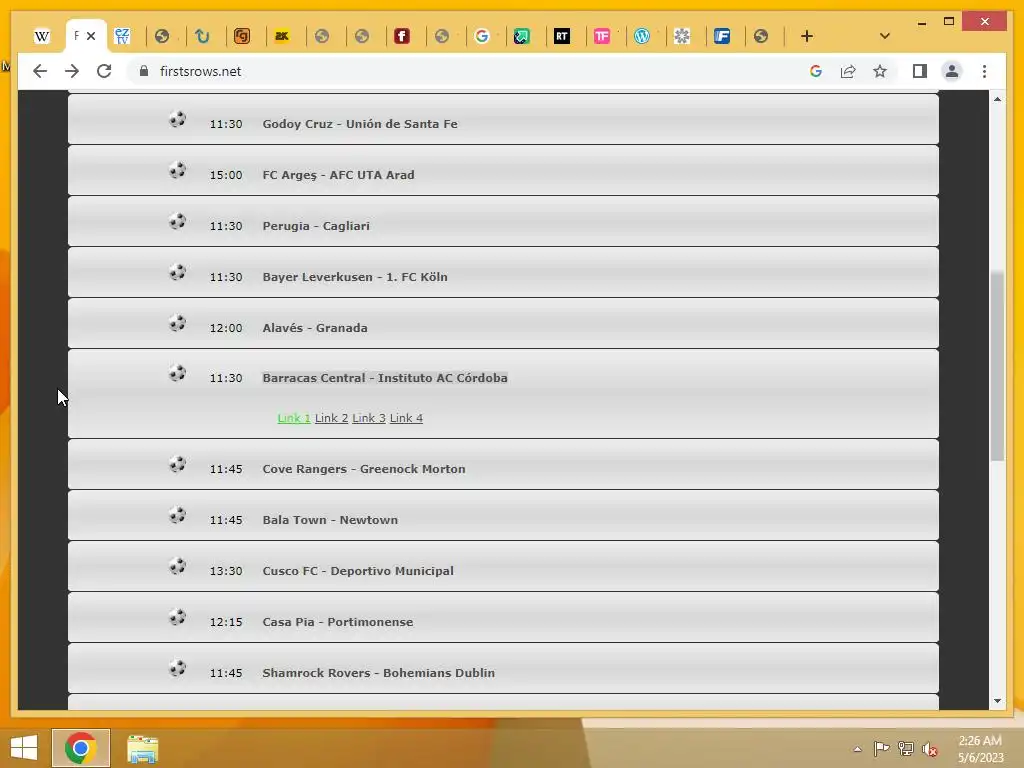The image size is (1024, 768).
Task: Open the browser side panel
Action: (920, 71)
